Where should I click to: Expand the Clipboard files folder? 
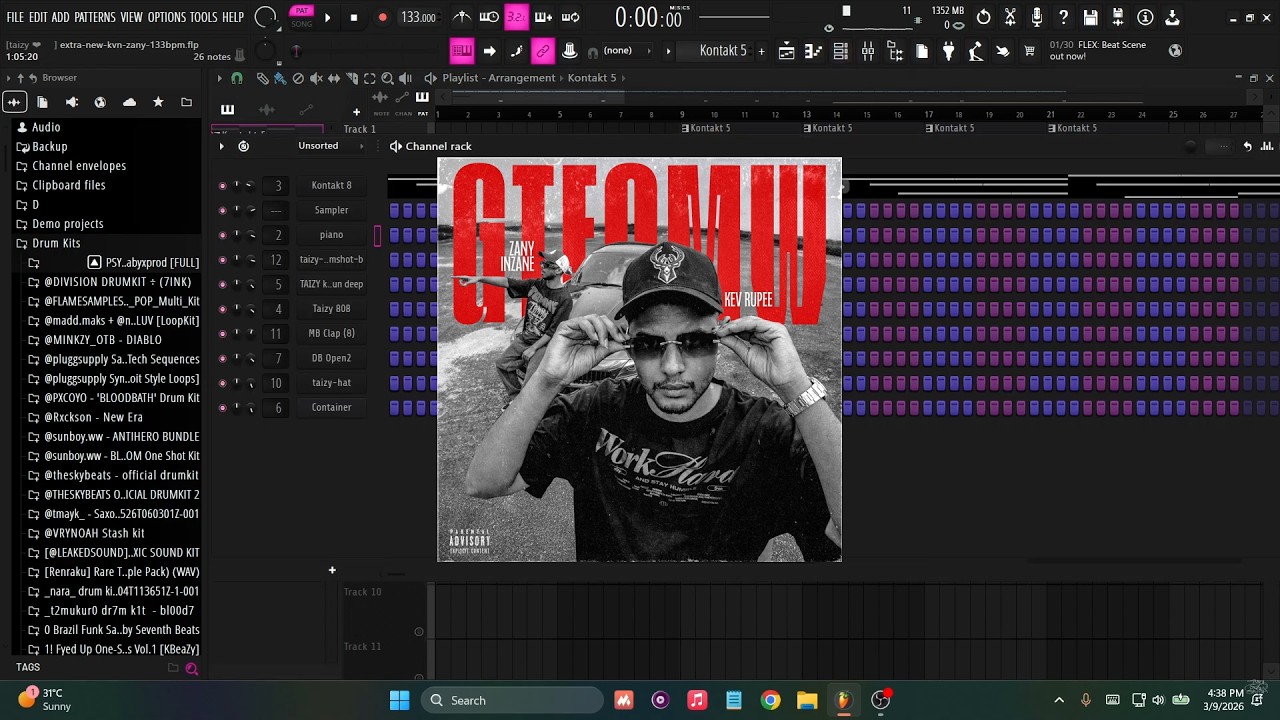(68, 185)
